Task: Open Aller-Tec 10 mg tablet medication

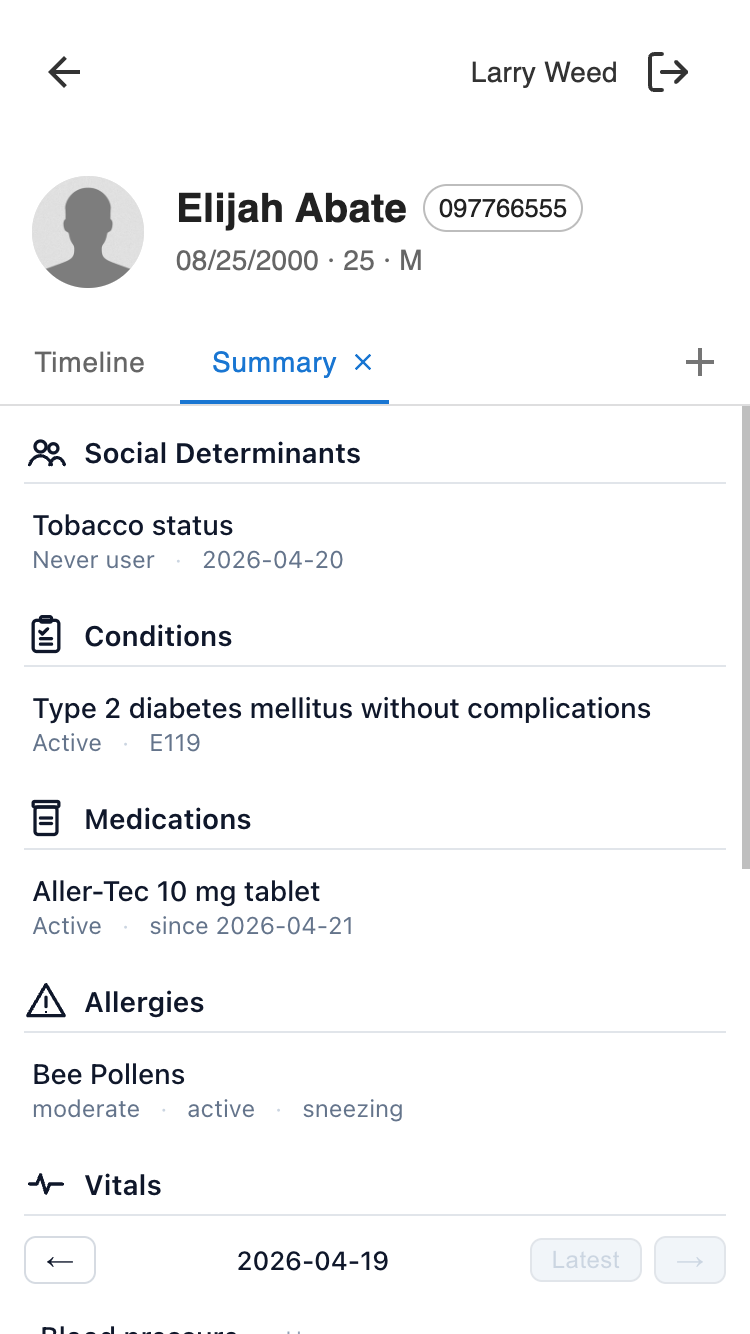Action: click(x=177, y=891)
